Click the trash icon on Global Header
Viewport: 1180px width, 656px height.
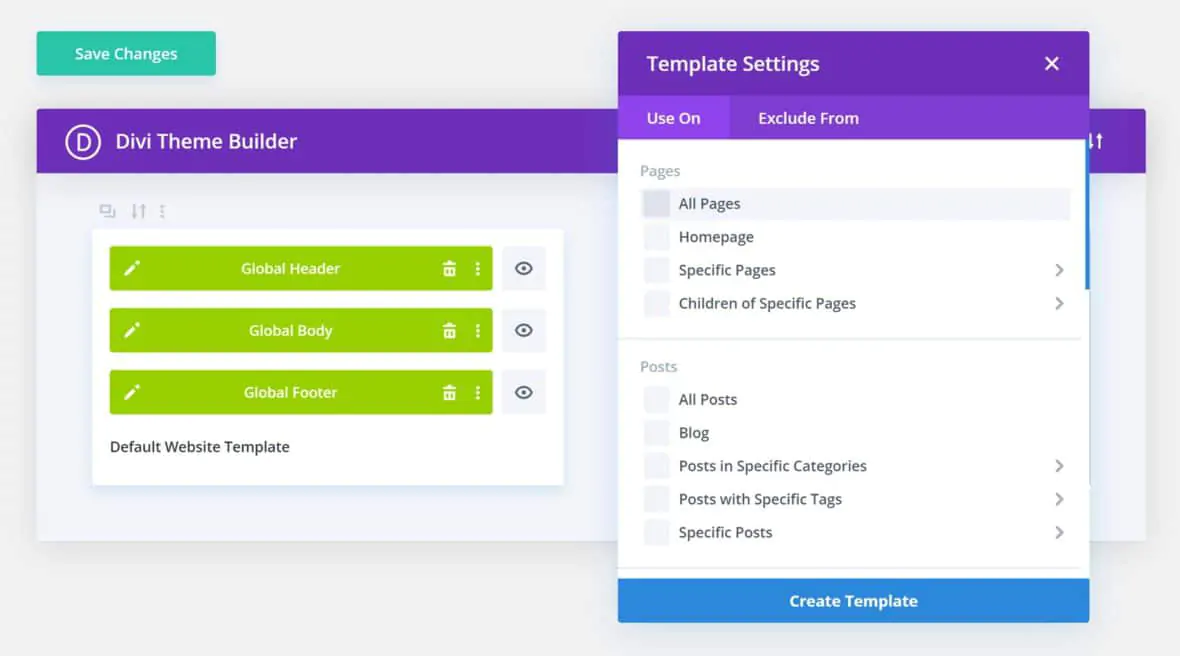click(x=450, y=269)
